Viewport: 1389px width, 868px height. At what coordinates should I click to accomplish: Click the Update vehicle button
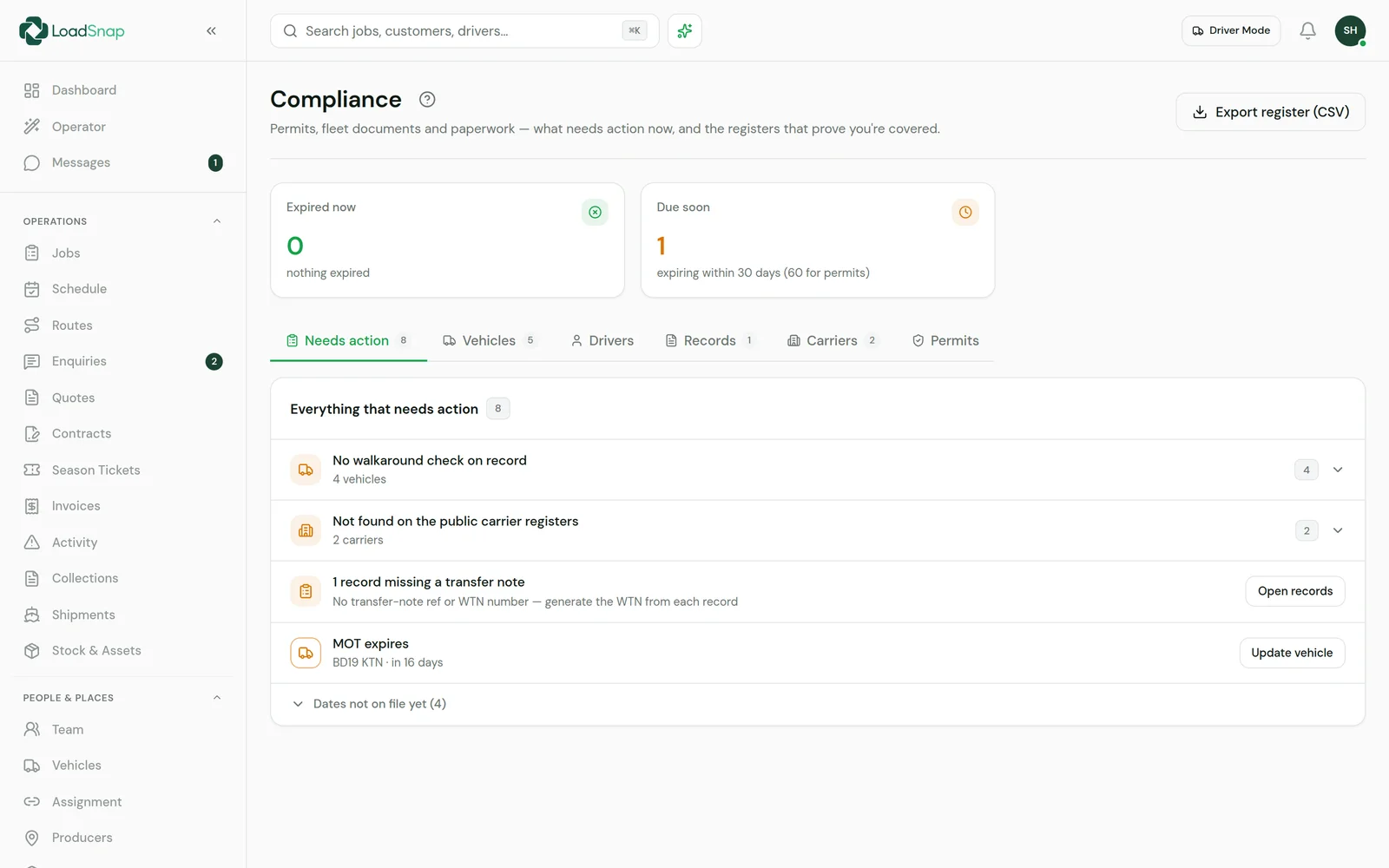(1292, 653)
